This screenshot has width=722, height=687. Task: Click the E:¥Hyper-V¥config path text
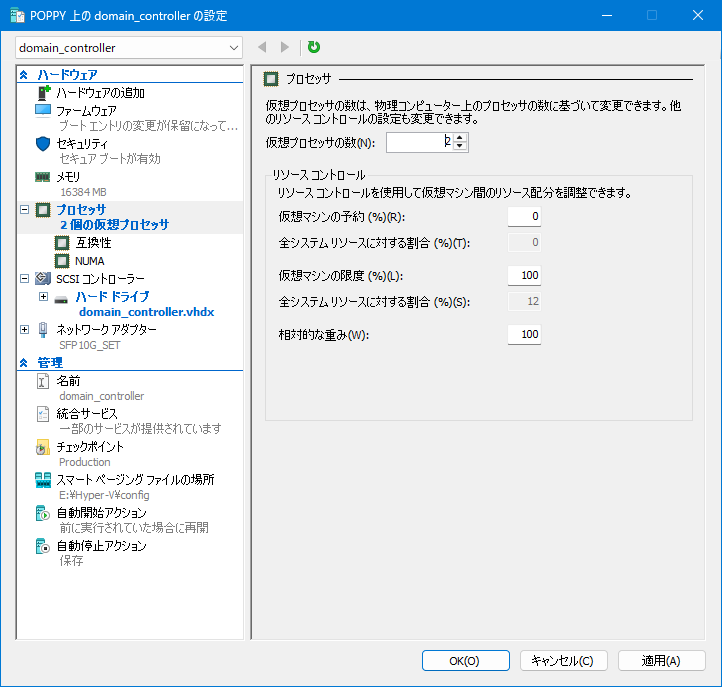[x=105, y=495]
